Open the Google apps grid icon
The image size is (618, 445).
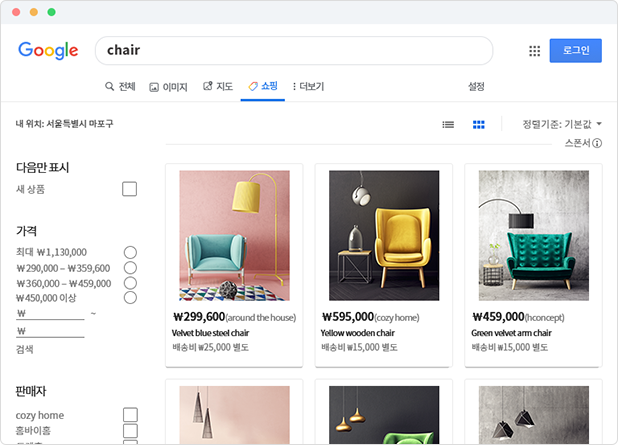(534, 51)
